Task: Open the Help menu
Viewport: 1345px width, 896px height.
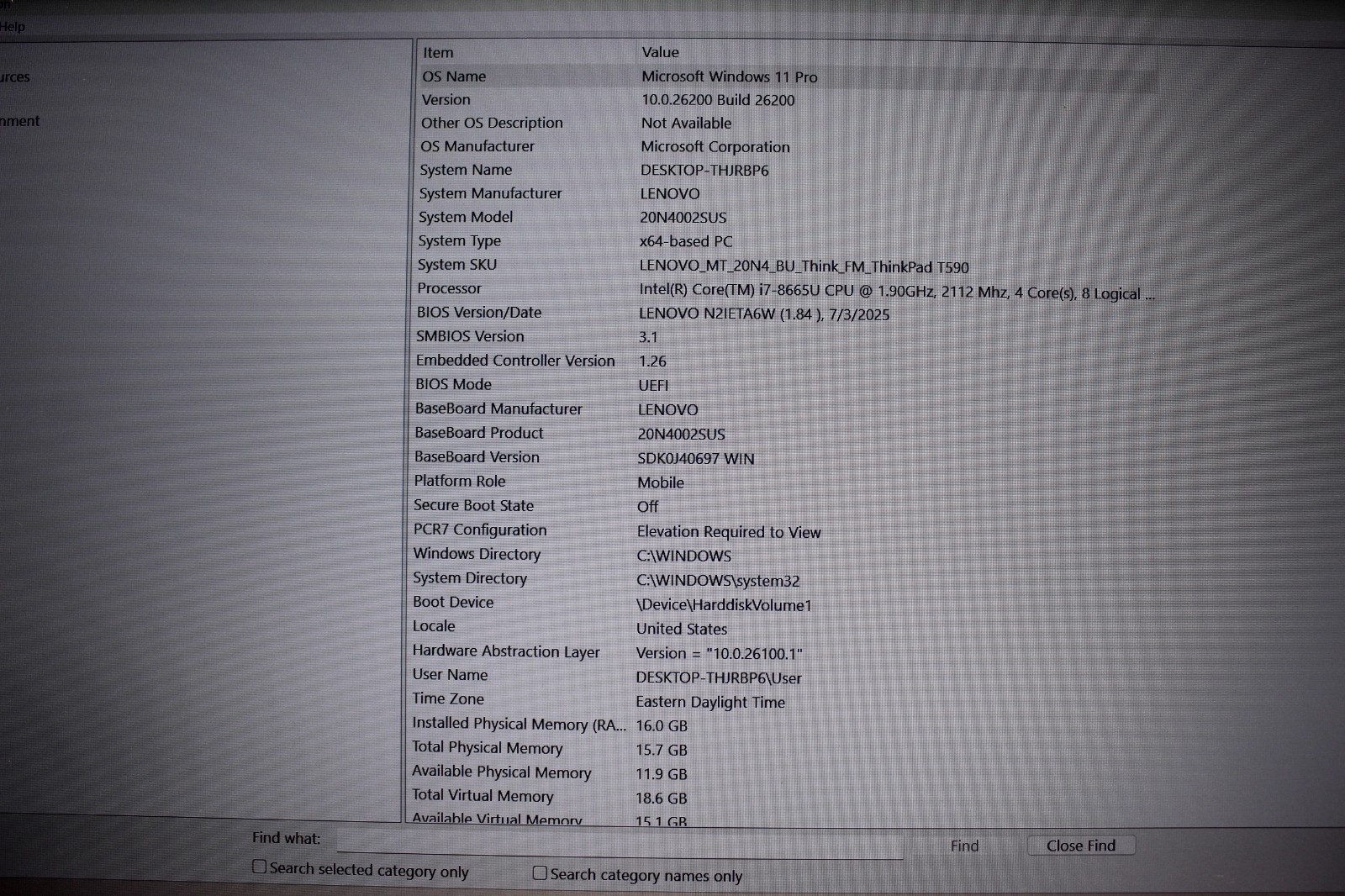Action: [x=12, y=26]
